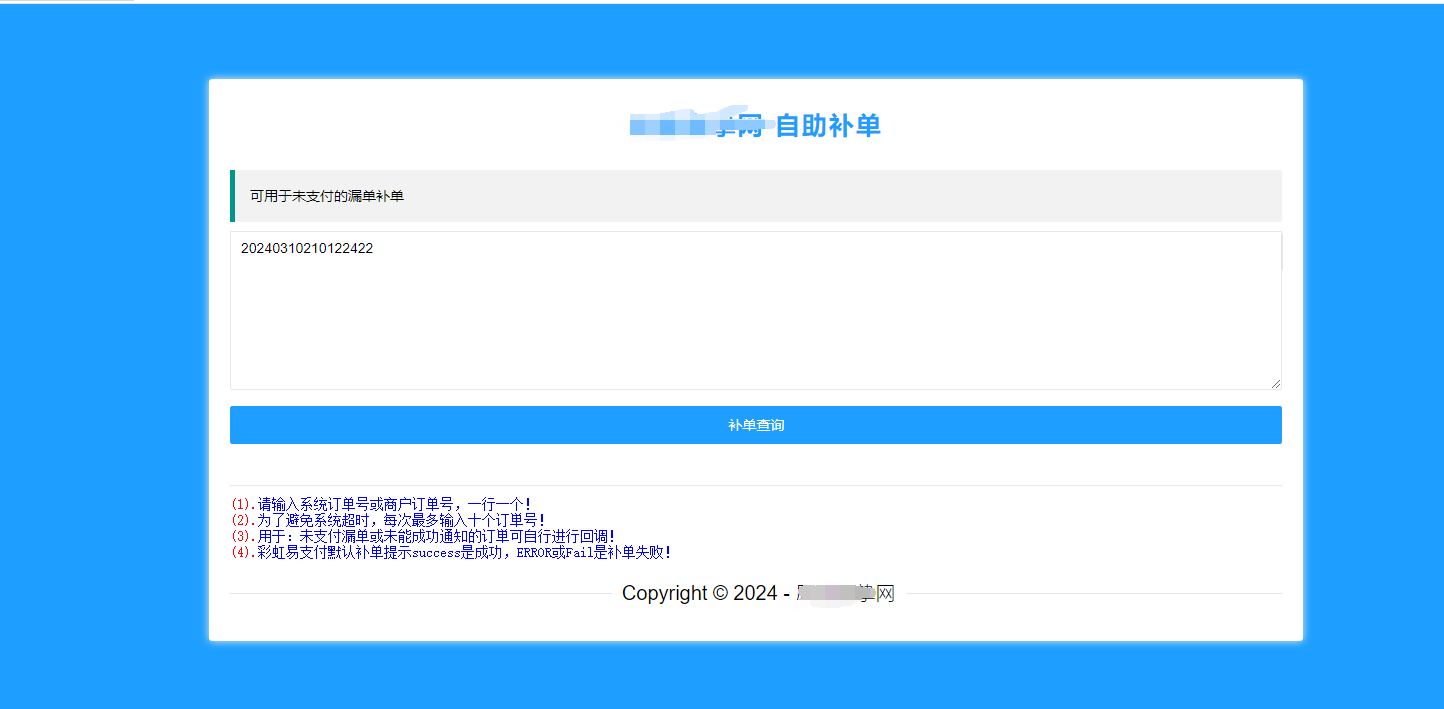This screenshot has height=709, width=1444.
Task: Click instruction text 每次最多输入十个订单号
Action: (460, 521)
